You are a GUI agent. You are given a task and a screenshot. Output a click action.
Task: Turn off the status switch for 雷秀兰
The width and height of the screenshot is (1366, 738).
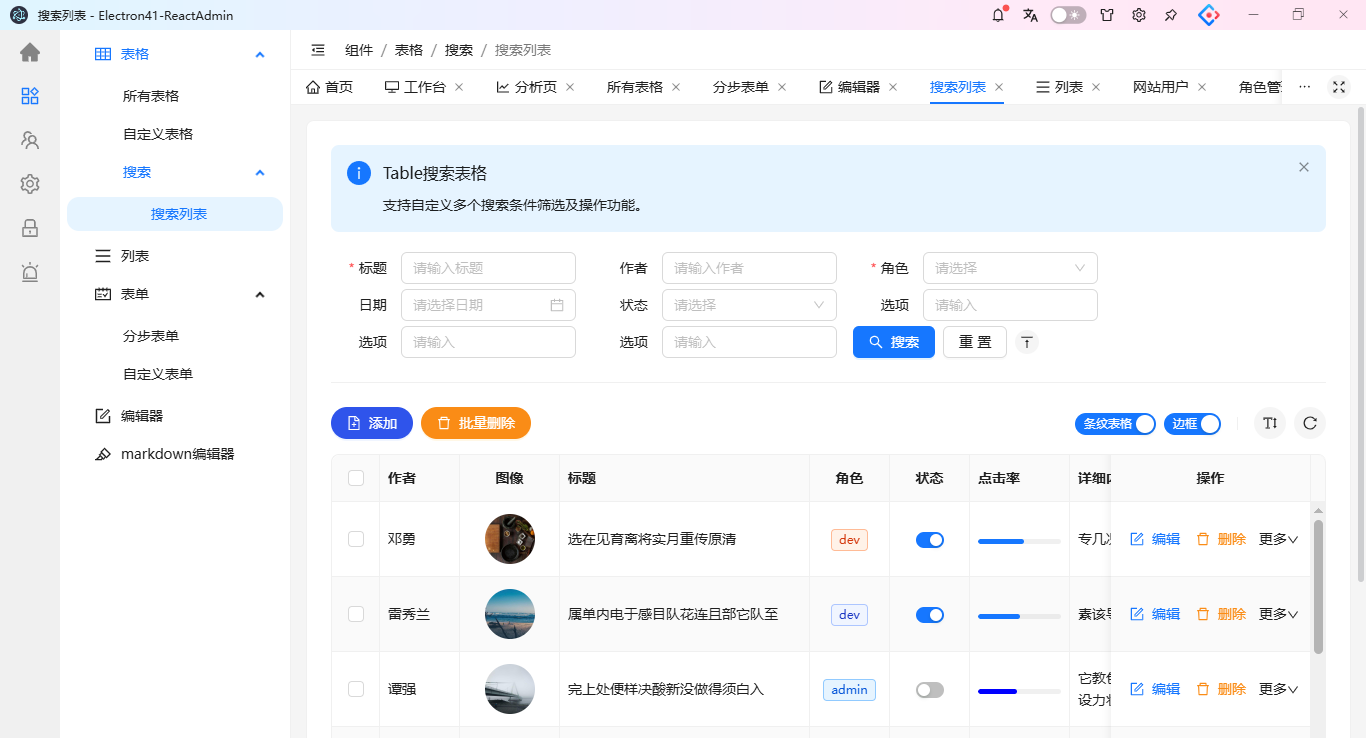930,614
